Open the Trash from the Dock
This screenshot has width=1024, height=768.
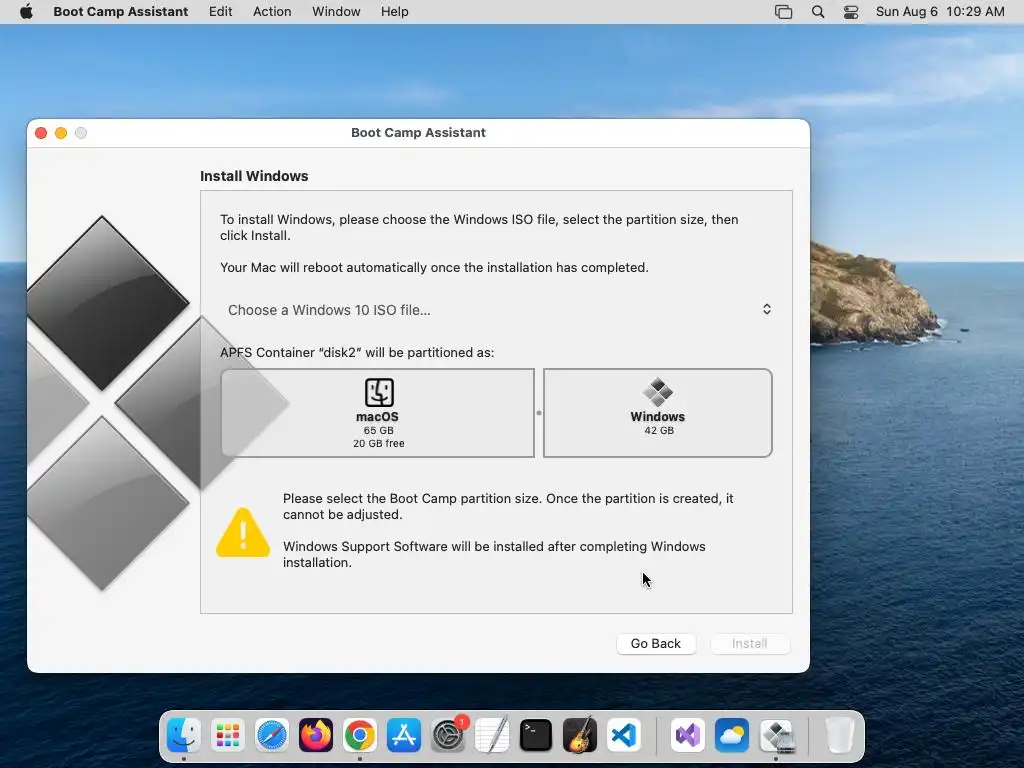tap(839, 735)
